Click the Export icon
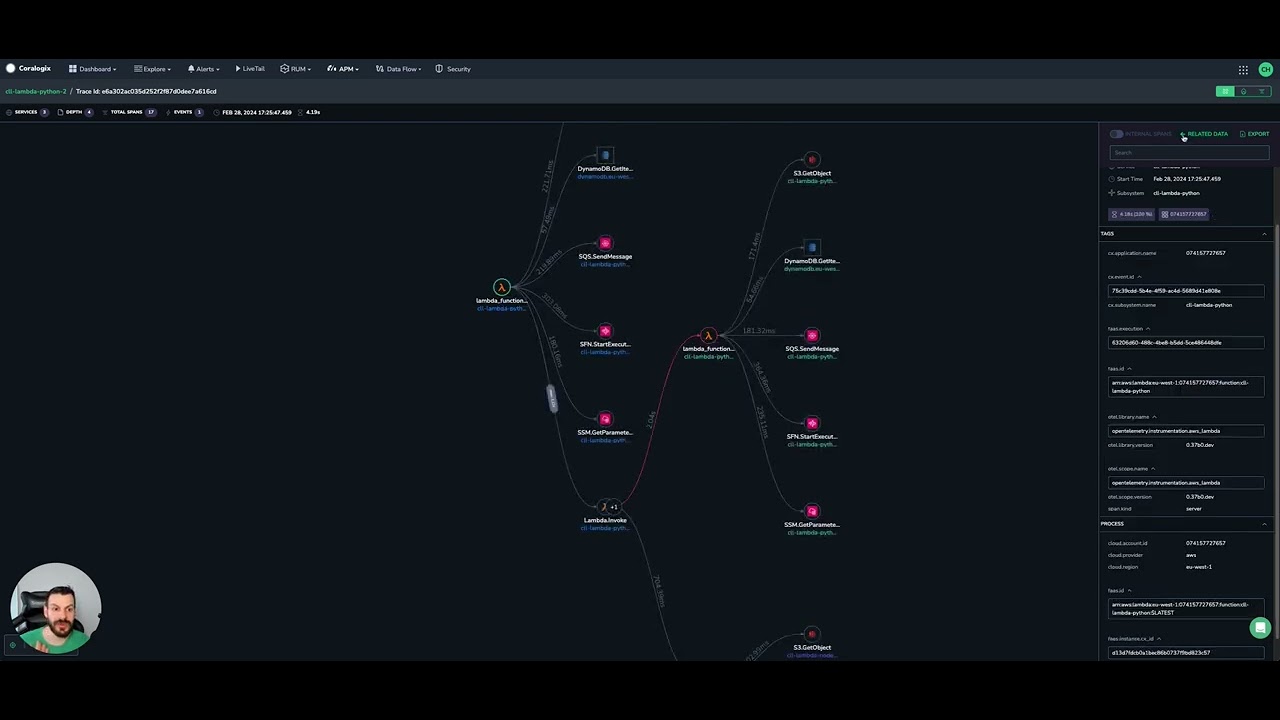Viewport: 1280px width, 720px height. point(1243,134)
